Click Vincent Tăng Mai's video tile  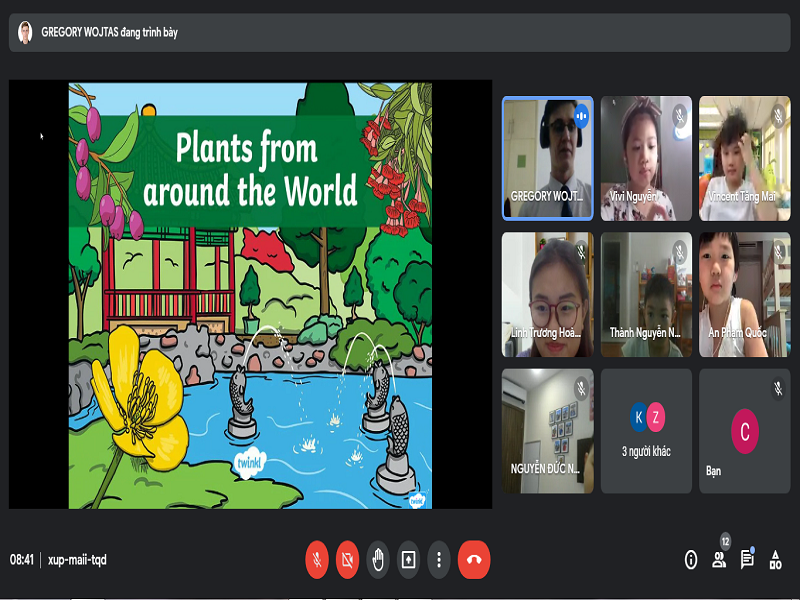[744, 157]
